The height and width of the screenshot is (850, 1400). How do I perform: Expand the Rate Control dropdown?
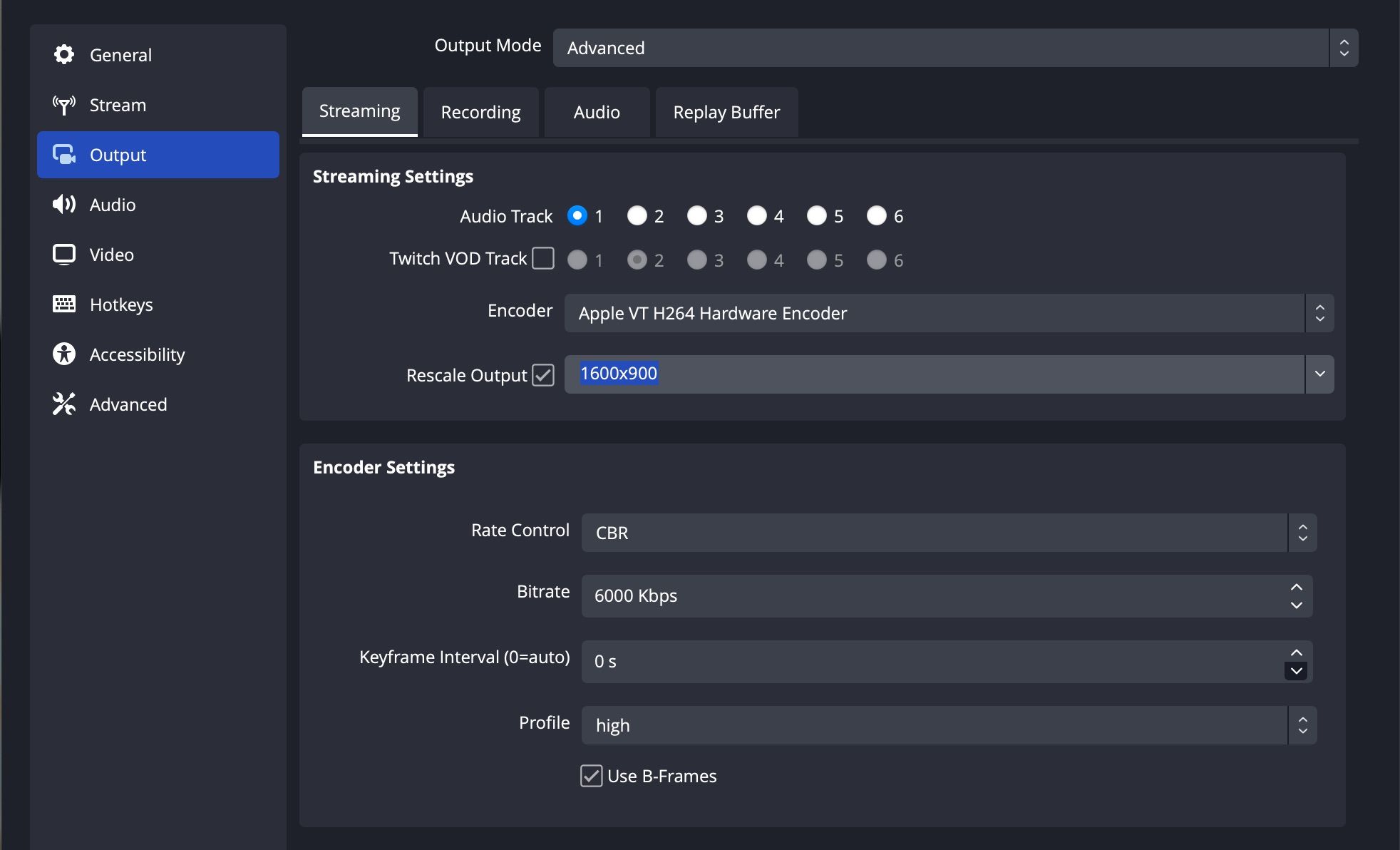point(948,533)
